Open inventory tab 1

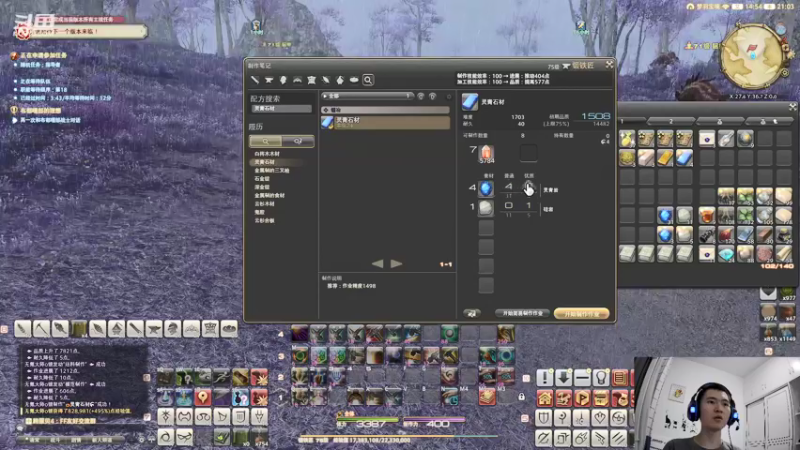(x=633, y=121)
